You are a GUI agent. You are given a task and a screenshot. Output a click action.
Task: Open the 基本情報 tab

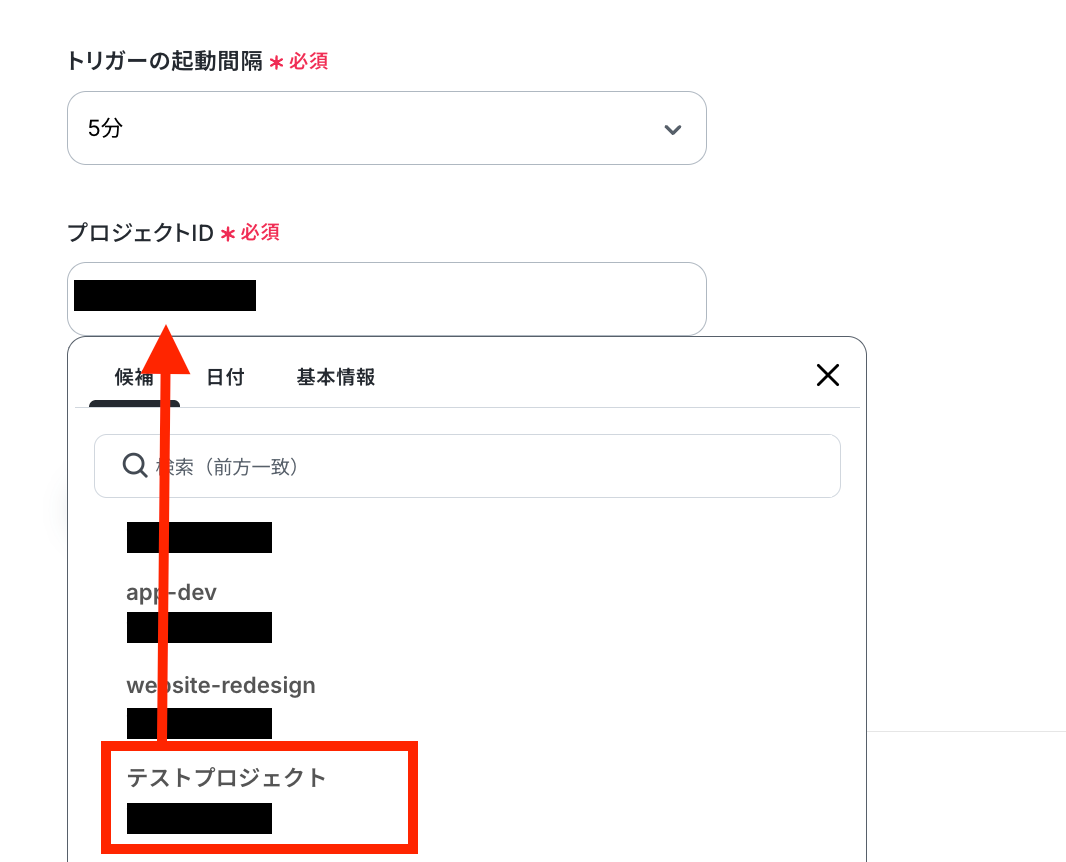coord(336,377)
